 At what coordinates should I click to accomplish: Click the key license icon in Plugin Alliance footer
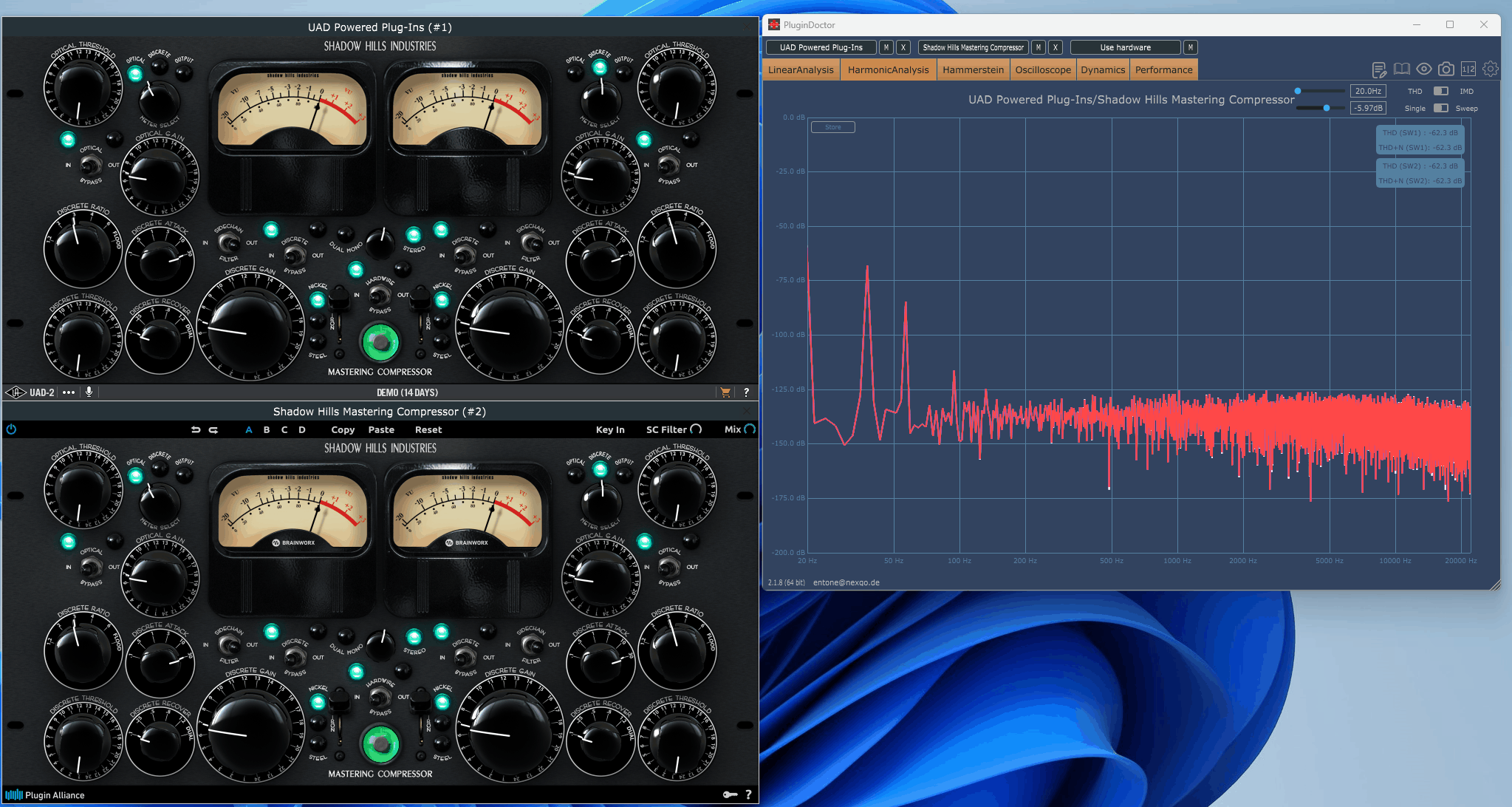tap(730, 794)
